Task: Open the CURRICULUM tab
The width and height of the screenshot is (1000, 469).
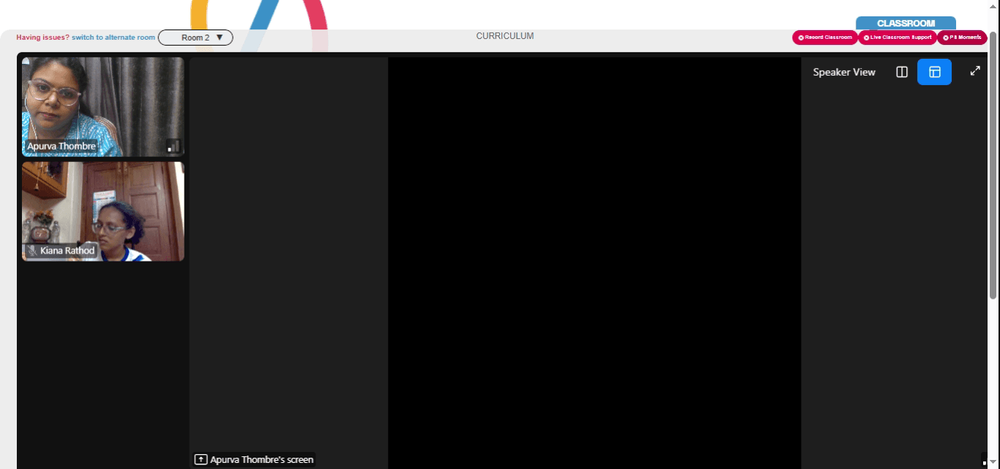Action: (x=505, y=36)
